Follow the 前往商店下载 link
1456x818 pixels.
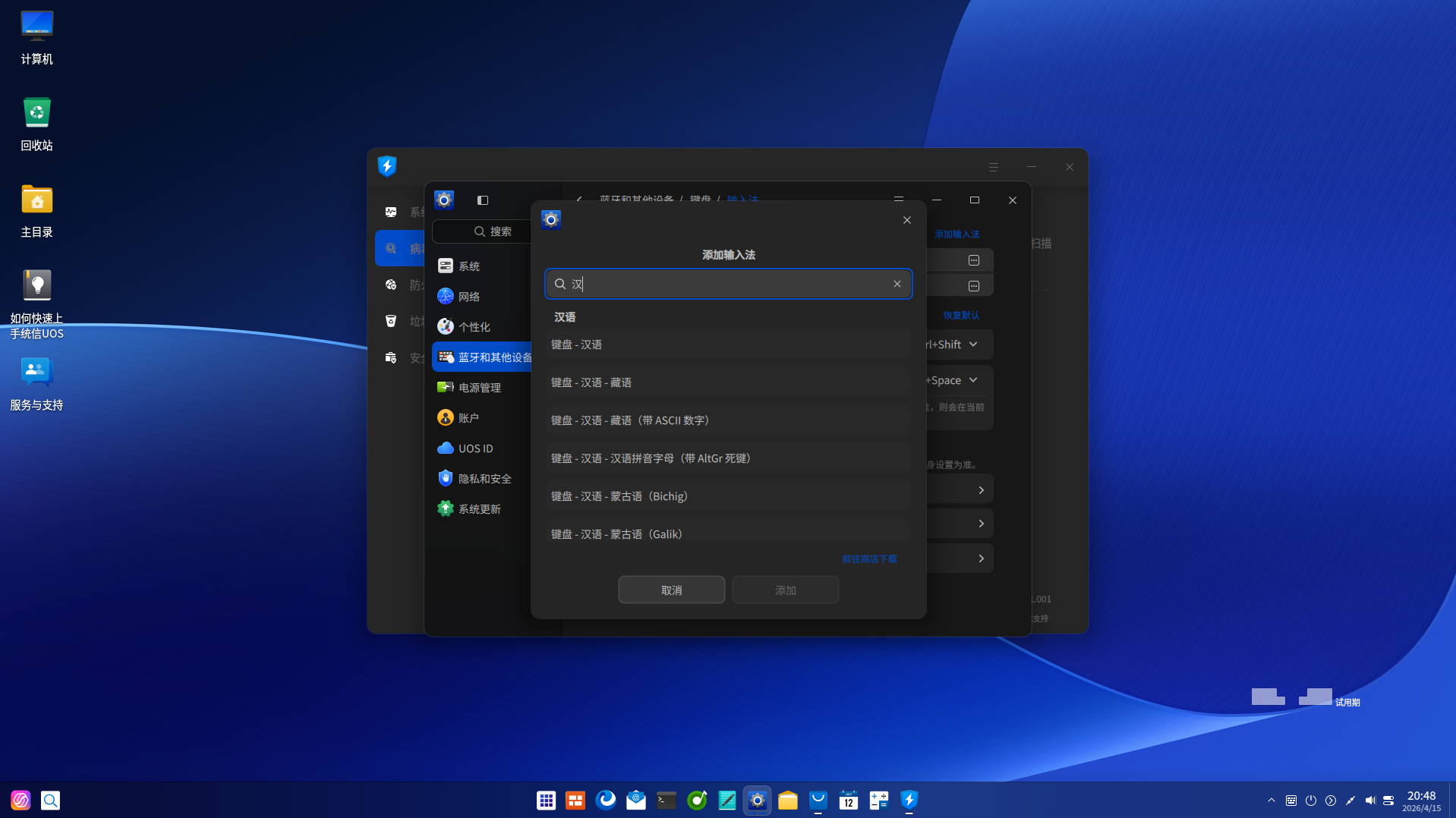pos(869,559)
